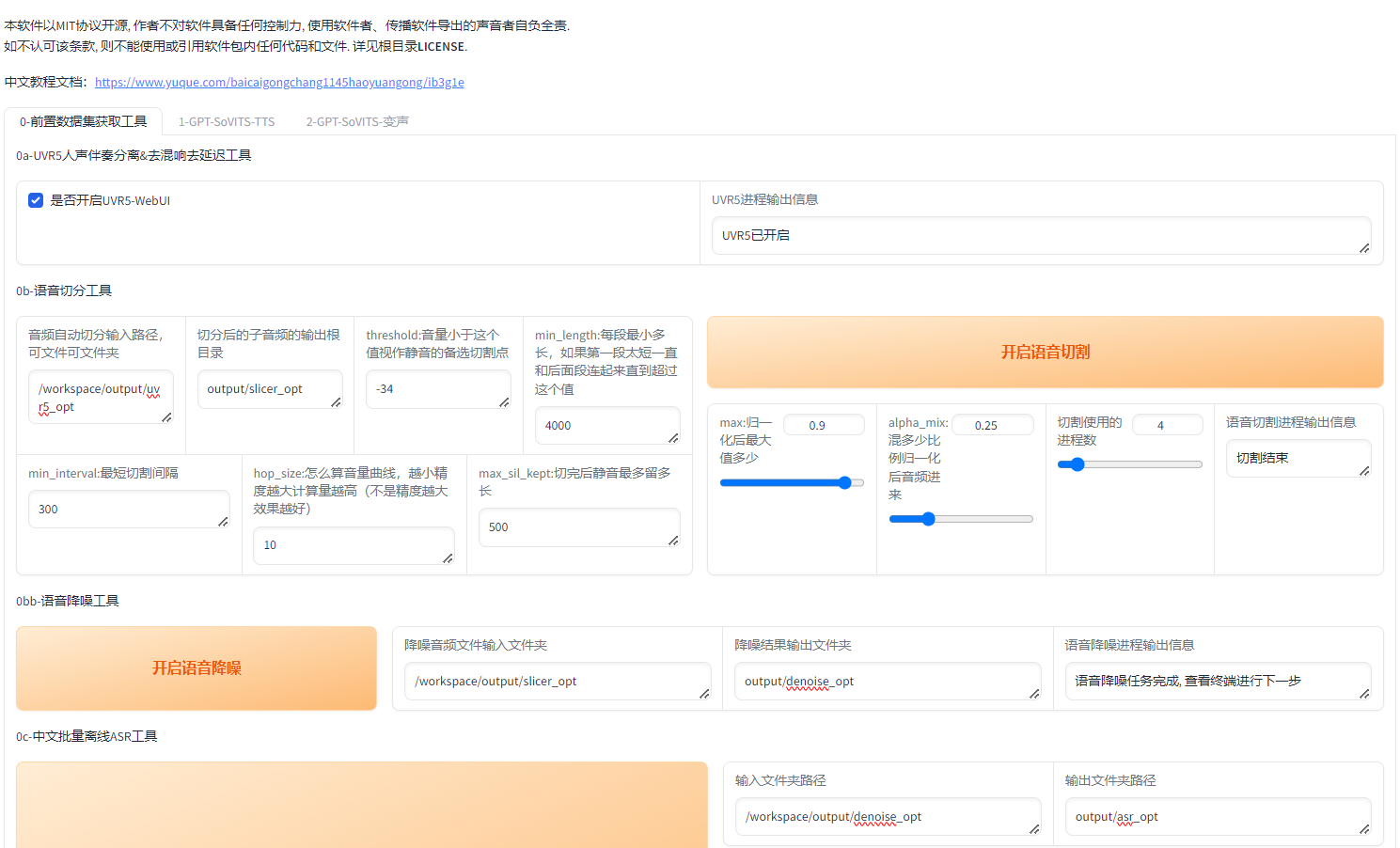Select the min_length field containing 4000
1400x848 pixels.
pos(607,425)
